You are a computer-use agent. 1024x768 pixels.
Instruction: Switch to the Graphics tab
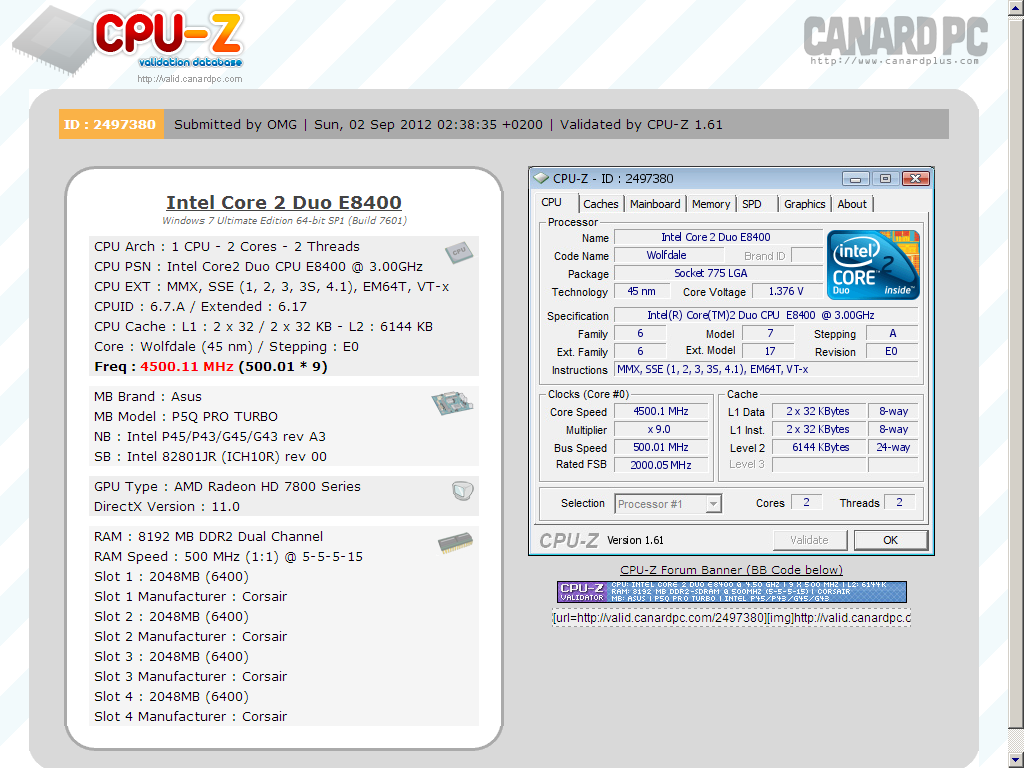(x=805, y=204)
